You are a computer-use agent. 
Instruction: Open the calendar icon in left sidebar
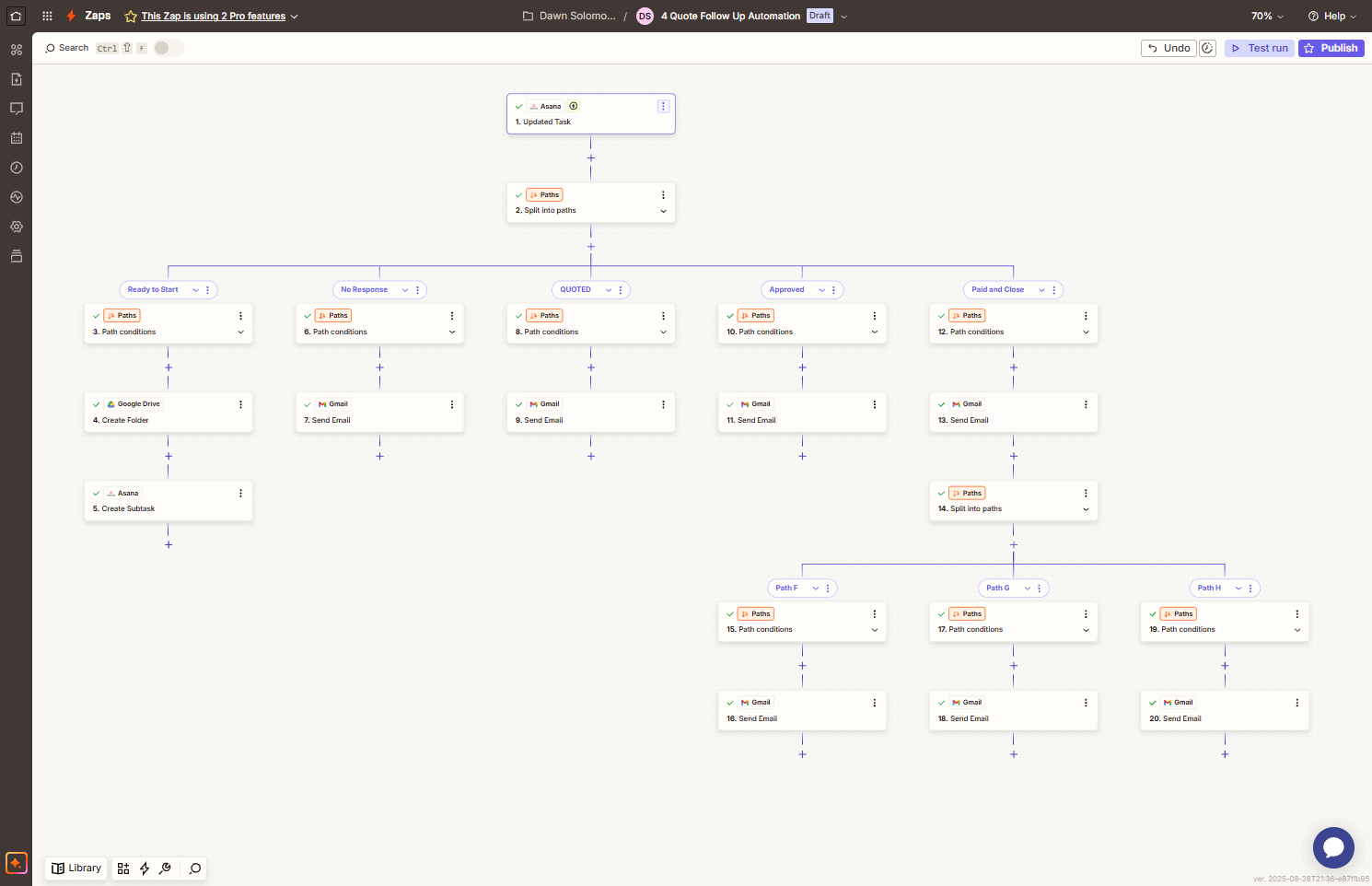(16, 138)
